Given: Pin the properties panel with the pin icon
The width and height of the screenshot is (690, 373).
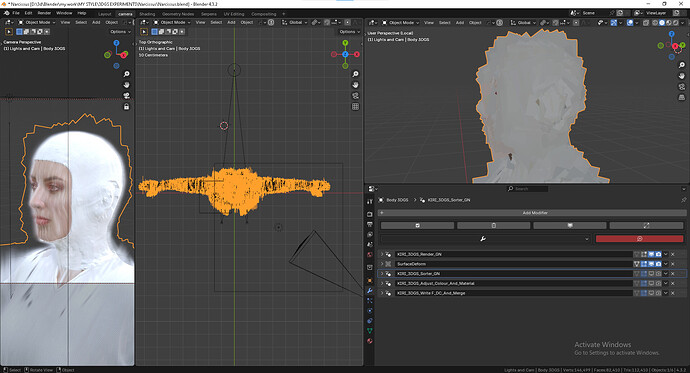Looking at the screenshot, I should pos(683,200).
